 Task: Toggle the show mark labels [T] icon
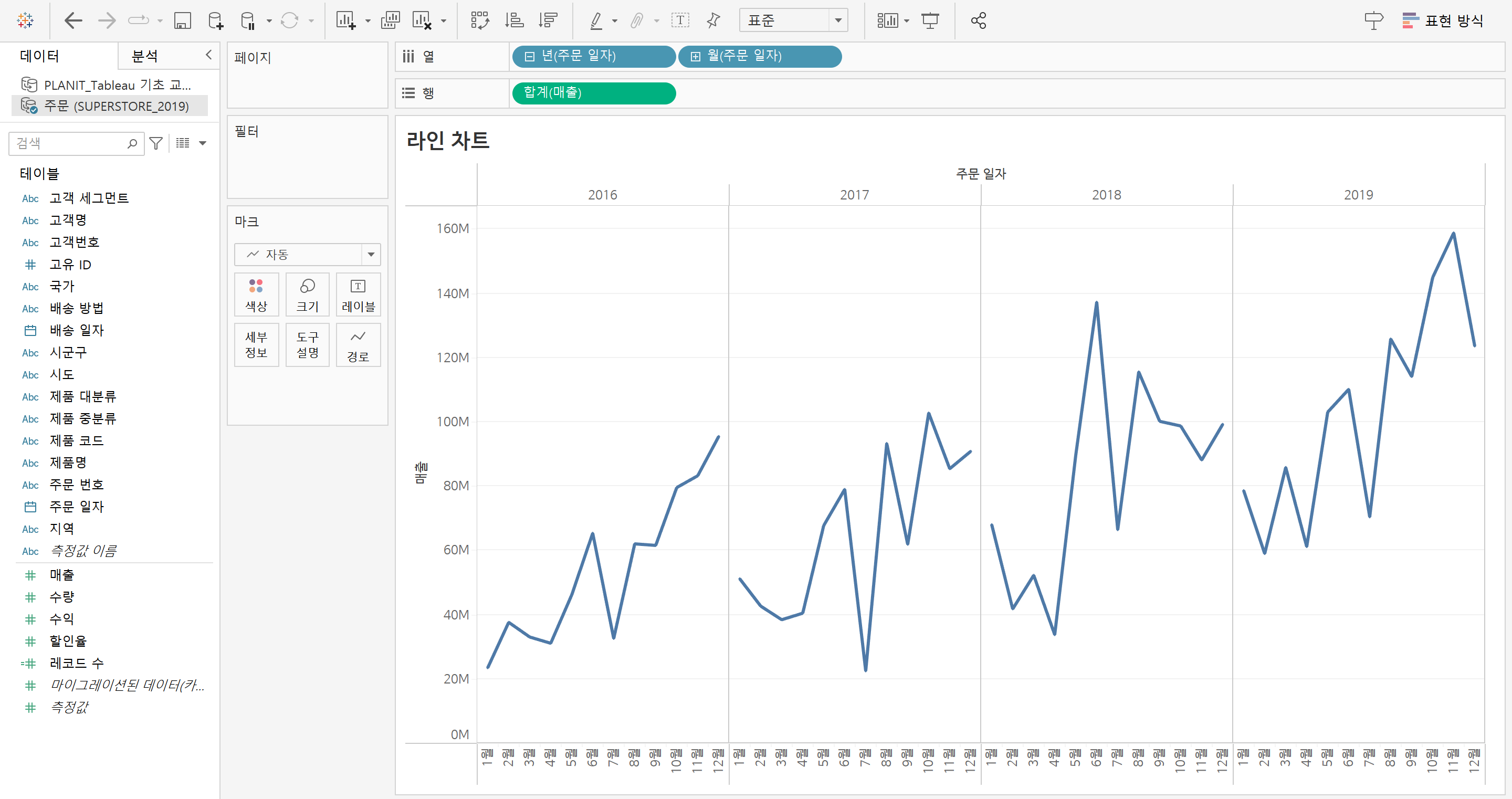[680, 20]
